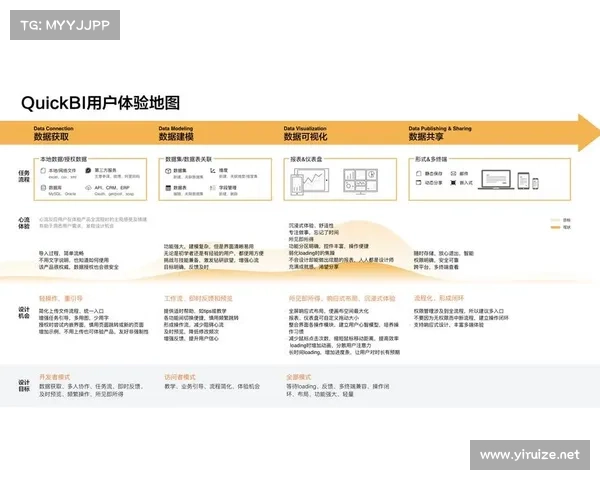The width and height of the screenshot is (600, 480).
Task: Click the 维度 dimension icon
Action: pos(213,170)
